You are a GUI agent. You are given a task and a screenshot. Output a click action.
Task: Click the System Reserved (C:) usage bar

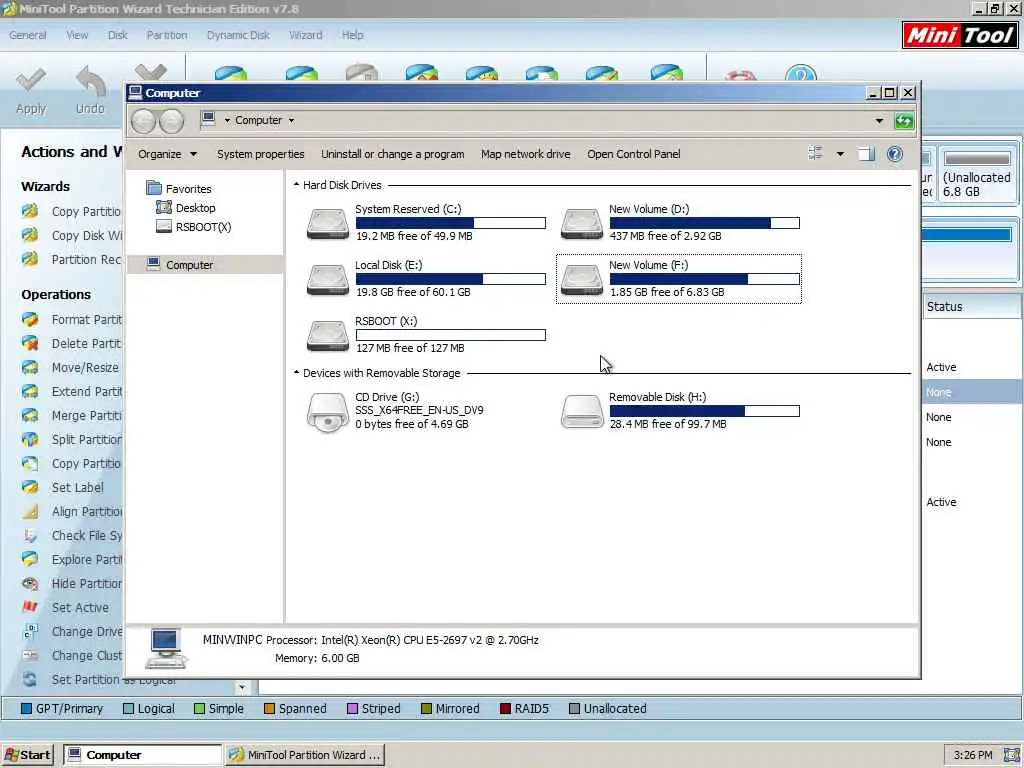tap(451, 223)
